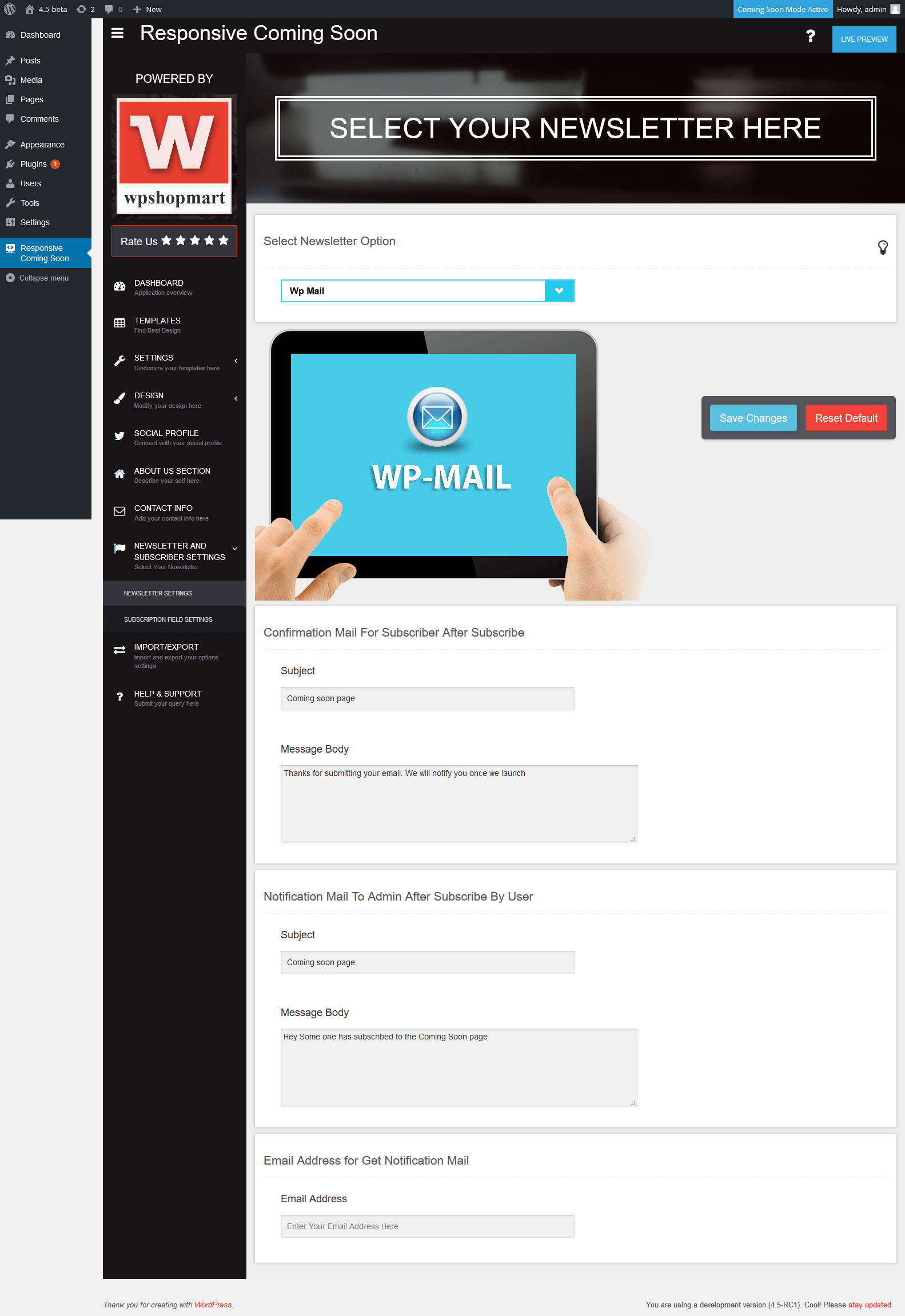Focus the Email Address input field
Screen dimensions: 905x1316
pyautogui.click(x=427, y=1226)
